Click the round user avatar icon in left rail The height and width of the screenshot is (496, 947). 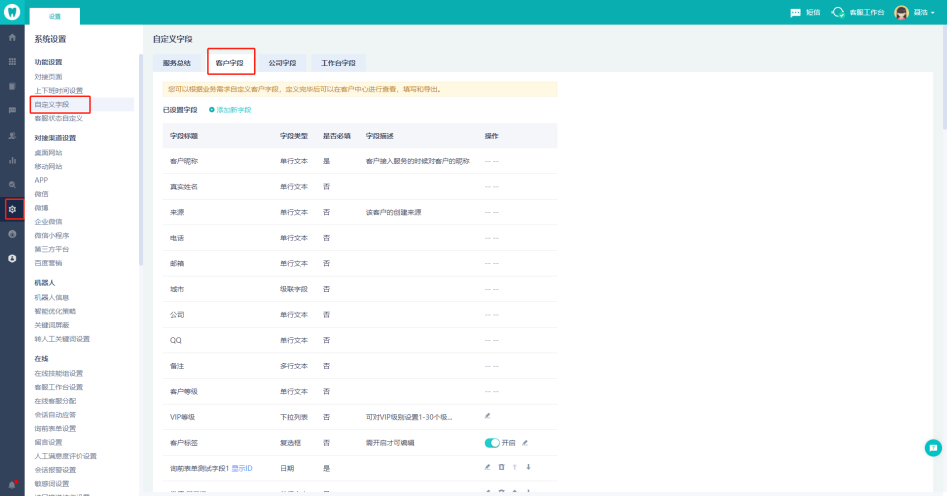click(x=12, y=259)
